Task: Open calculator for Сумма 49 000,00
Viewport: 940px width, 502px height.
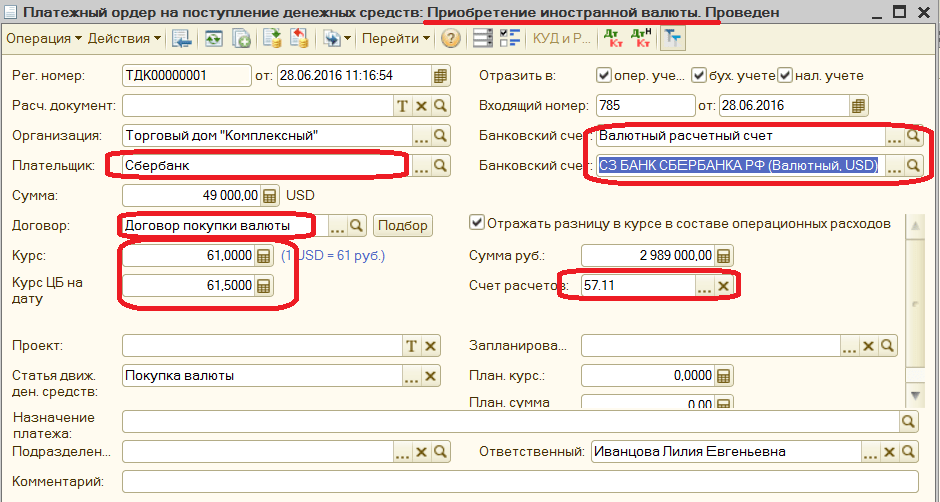Action: (270, 196)
